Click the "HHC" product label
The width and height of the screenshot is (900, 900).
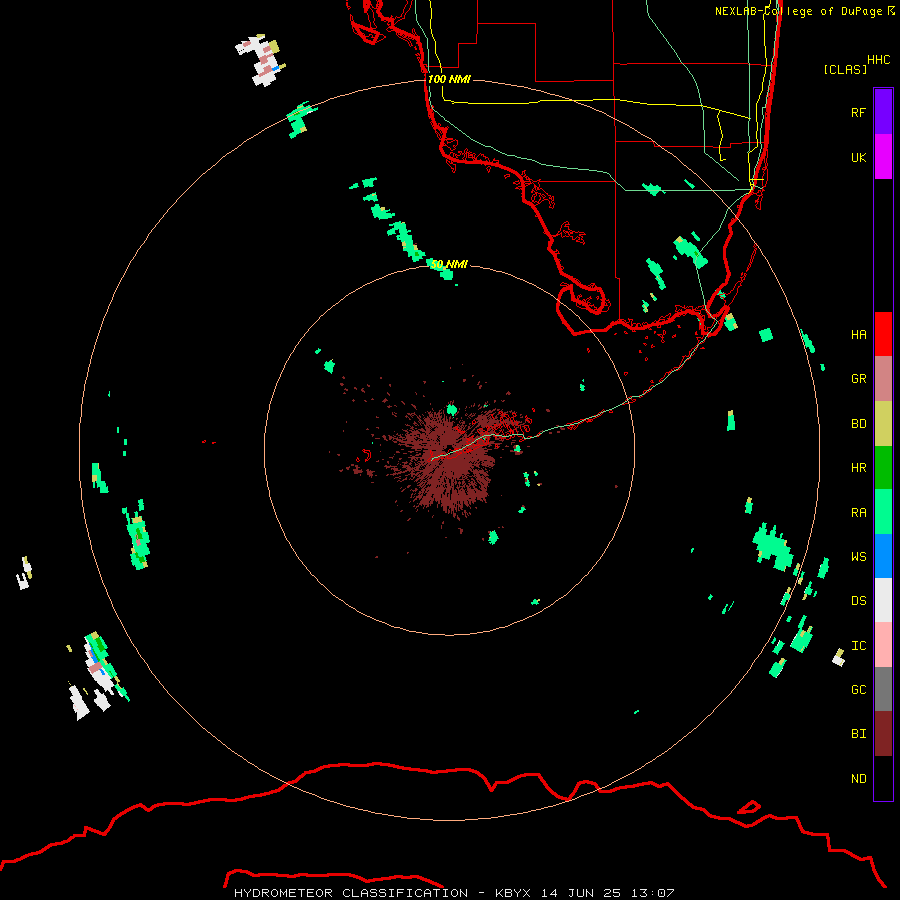click(x=879, y=60)
